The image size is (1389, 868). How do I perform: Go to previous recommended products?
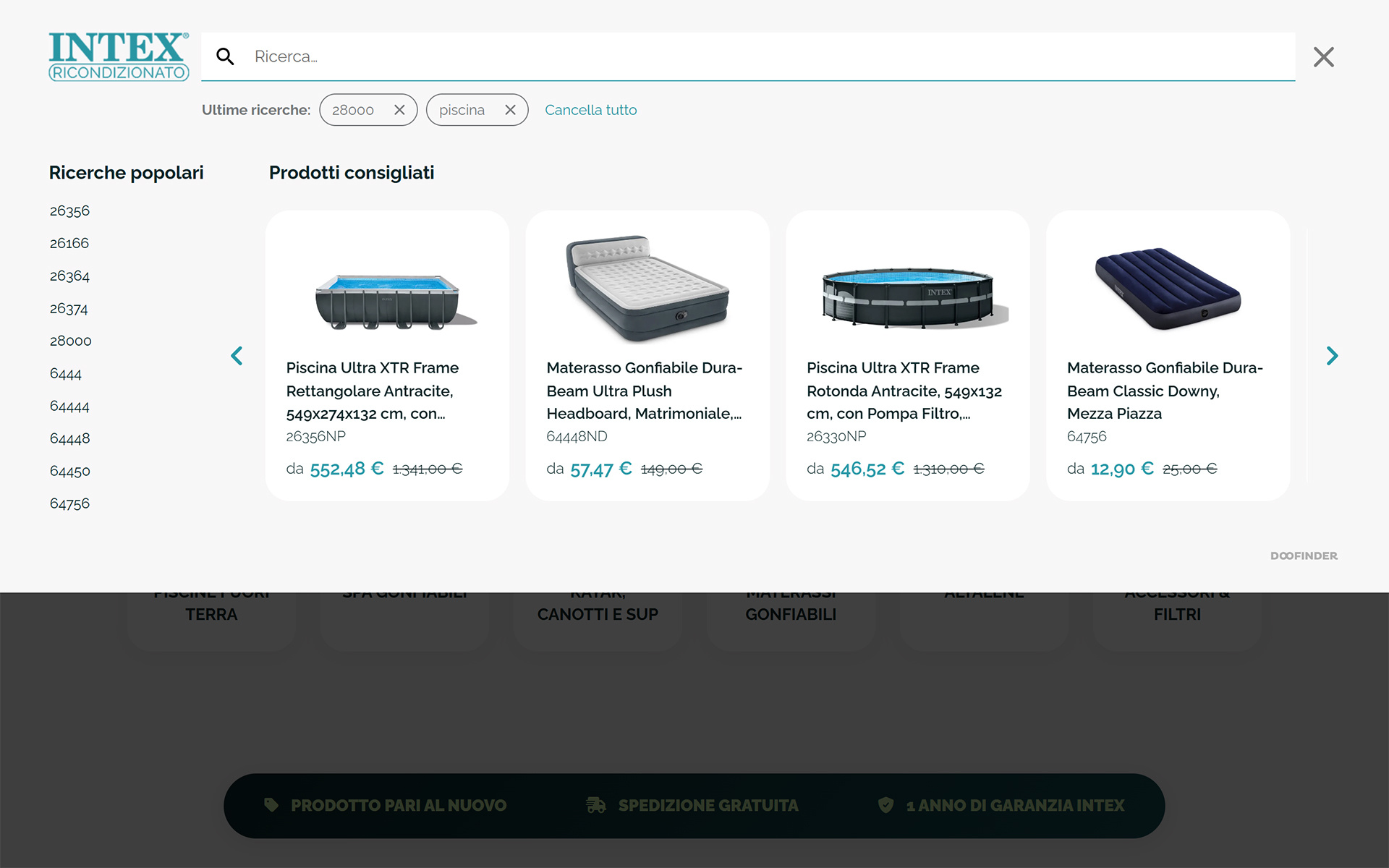[237, 356]
